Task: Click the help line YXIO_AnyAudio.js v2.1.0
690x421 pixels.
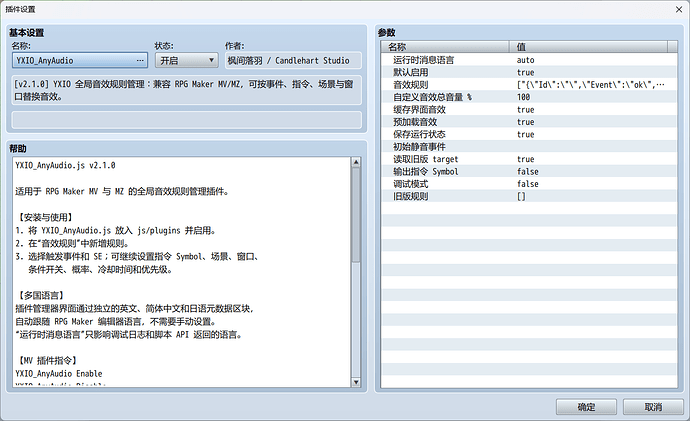Action: 65,165
